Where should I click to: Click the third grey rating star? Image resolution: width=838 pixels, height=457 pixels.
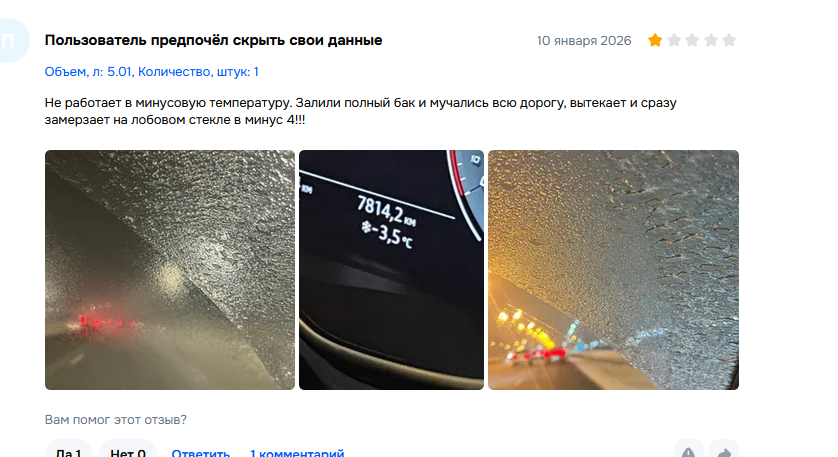pos(692,40)
